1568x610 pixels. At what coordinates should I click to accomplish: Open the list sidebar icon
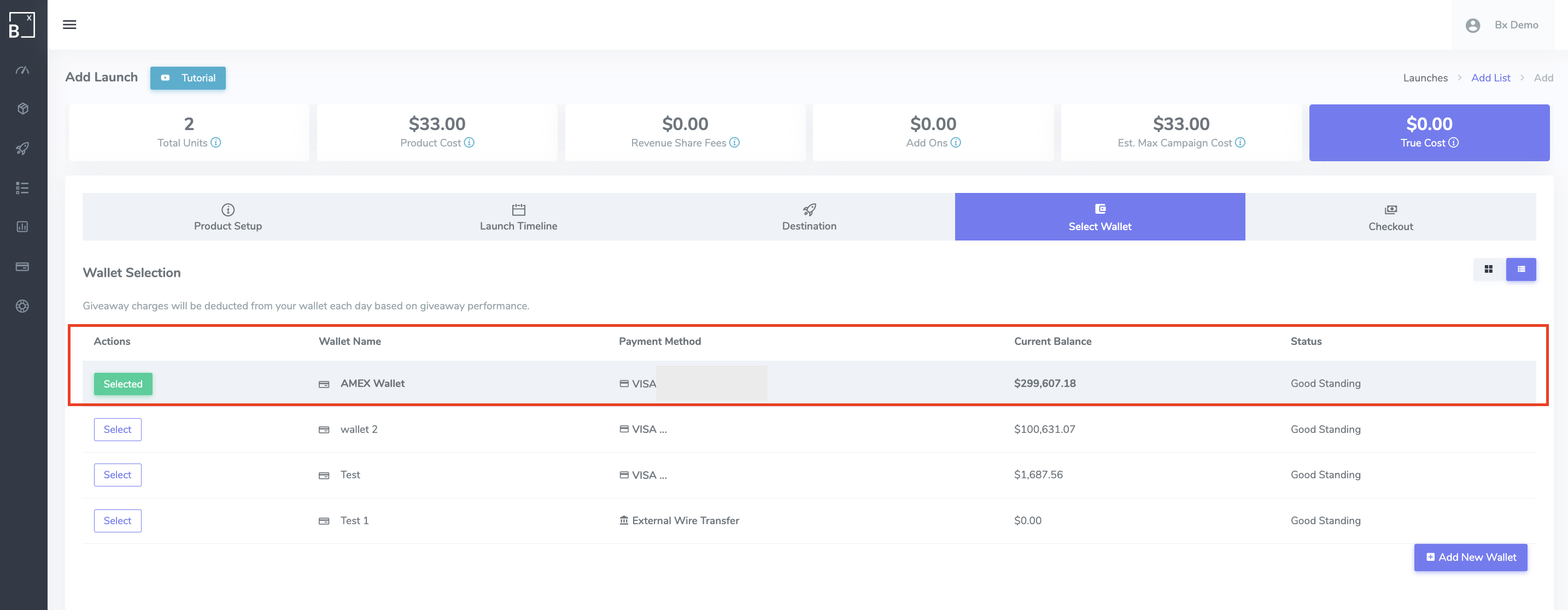(22, 187)
